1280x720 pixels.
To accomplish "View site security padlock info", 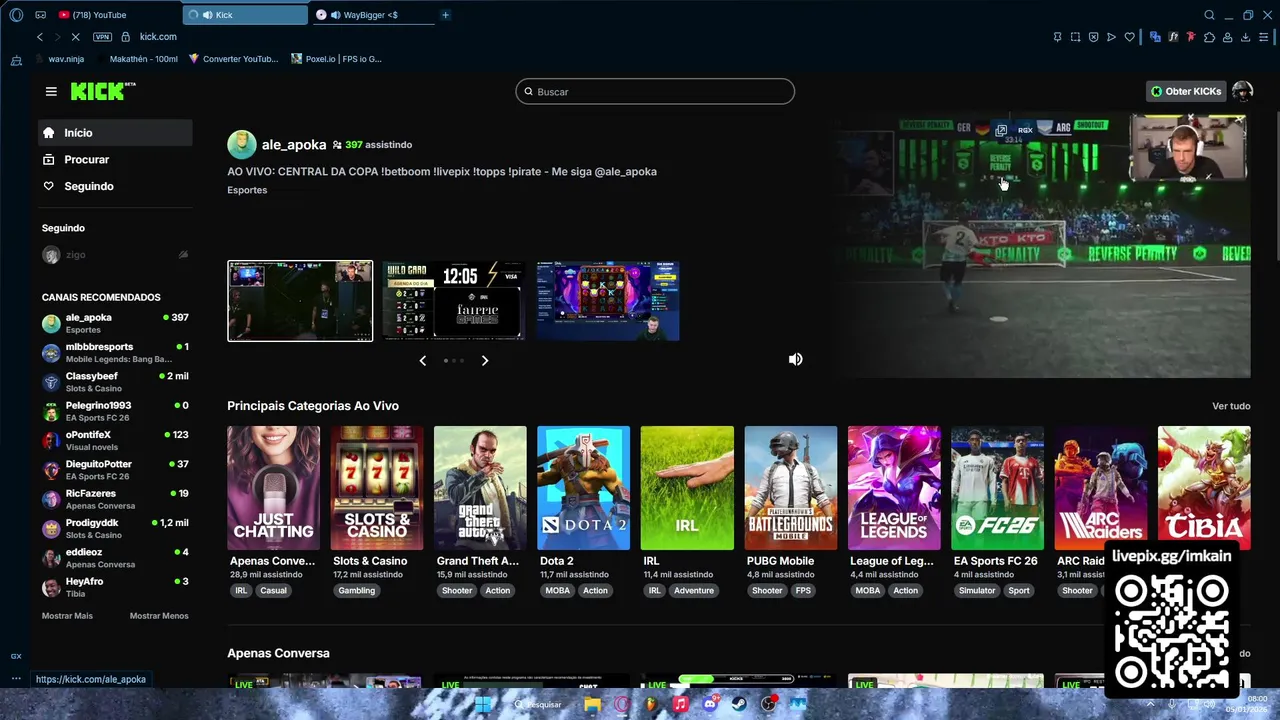I will [125, 37].
